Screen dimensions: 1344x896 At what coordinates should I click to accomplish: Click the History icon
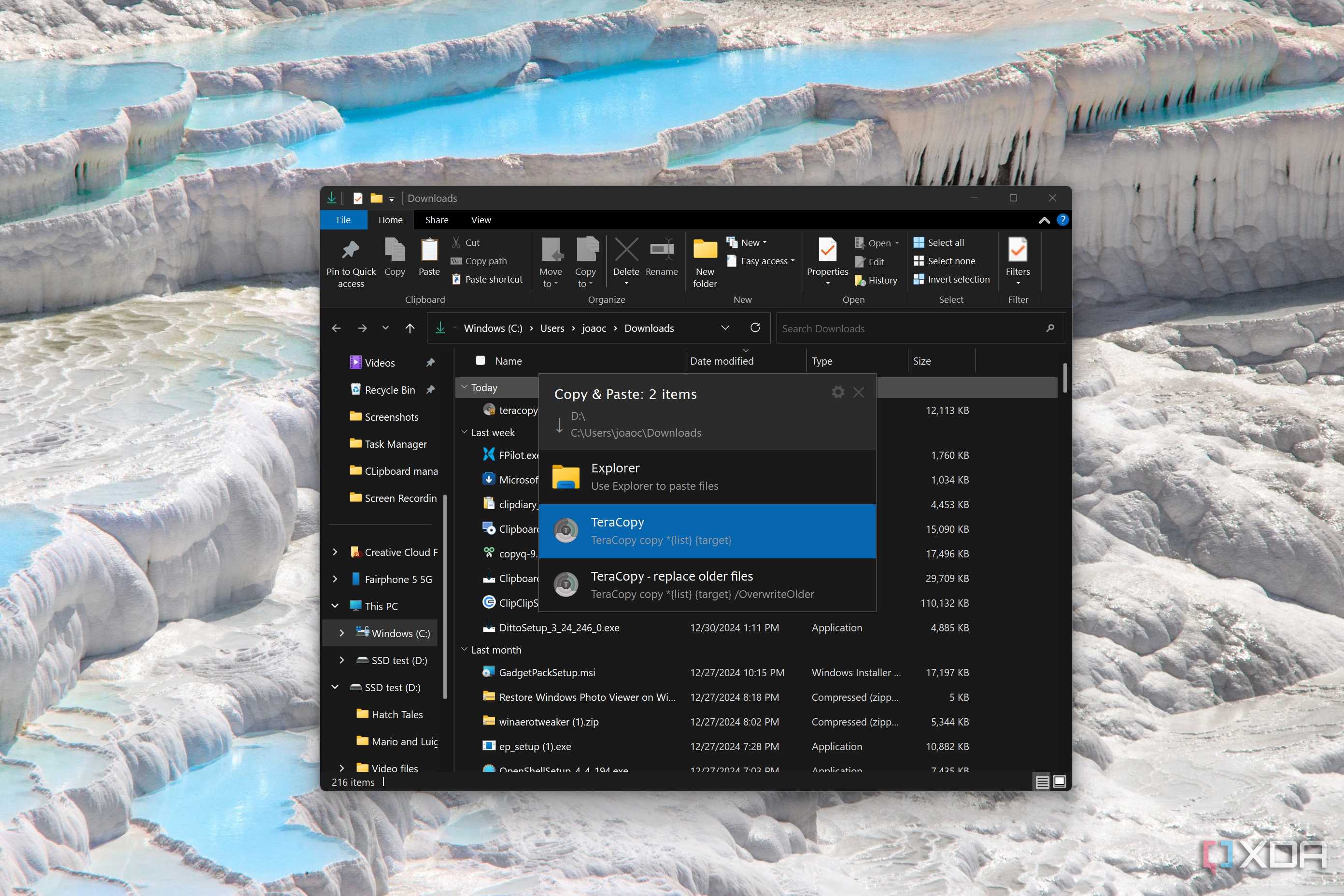tap(860, 281)
